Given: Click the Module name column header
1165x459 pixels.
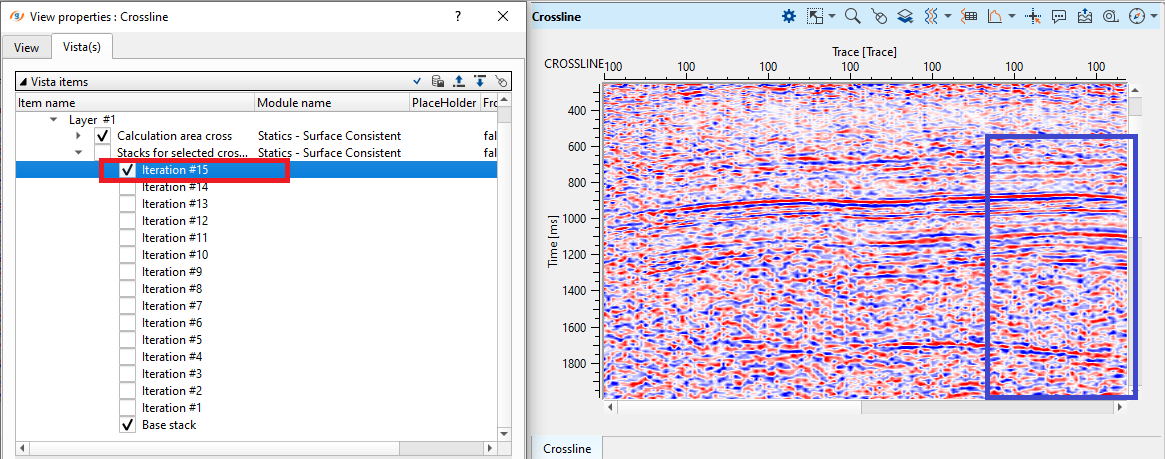Looking at the screenshot, I should pyautogui.click(x=294, y=102).
